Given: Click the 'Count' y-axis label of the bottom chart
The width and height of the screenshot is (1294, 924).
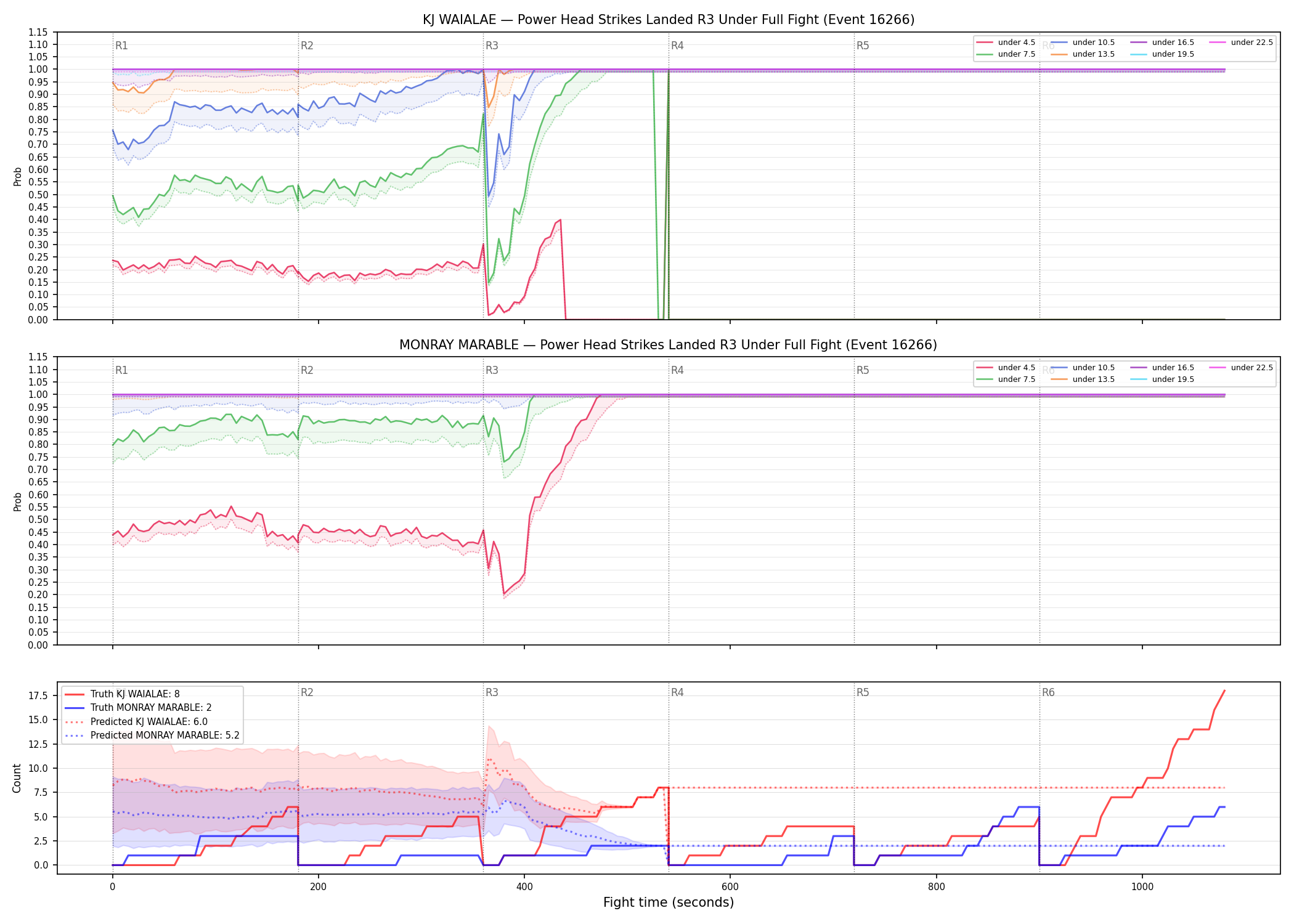Looking at the screenshot, I should tap(17, 778).
